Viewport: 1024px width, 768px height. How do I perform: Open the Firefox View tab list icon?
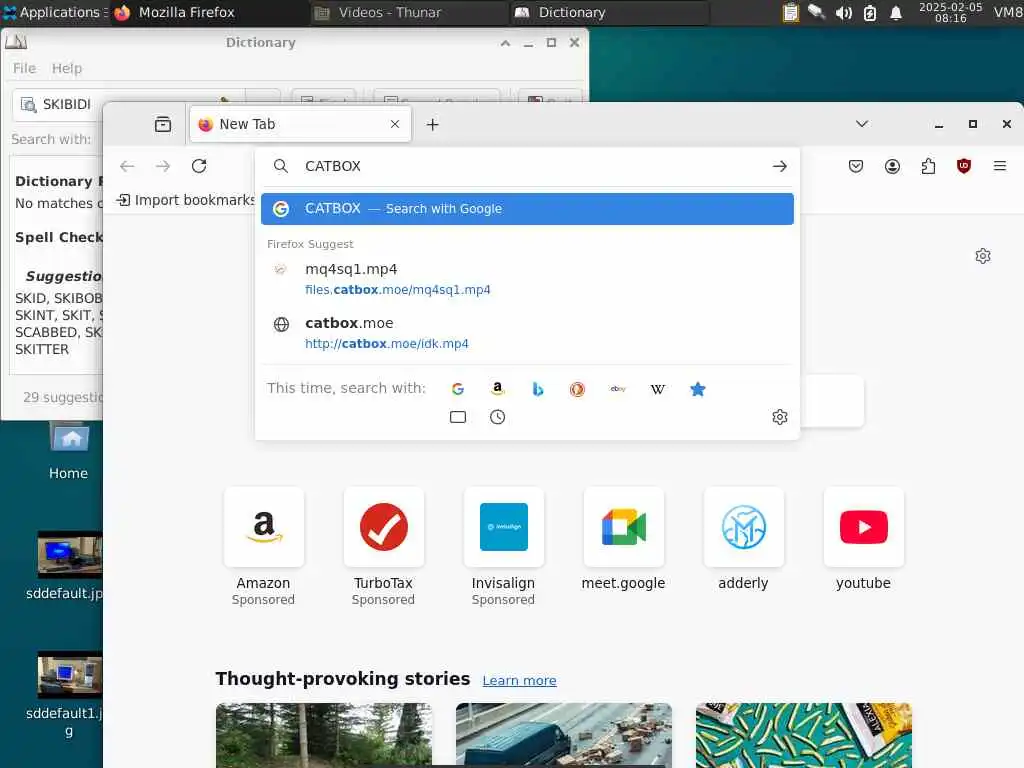coord(163,124)
